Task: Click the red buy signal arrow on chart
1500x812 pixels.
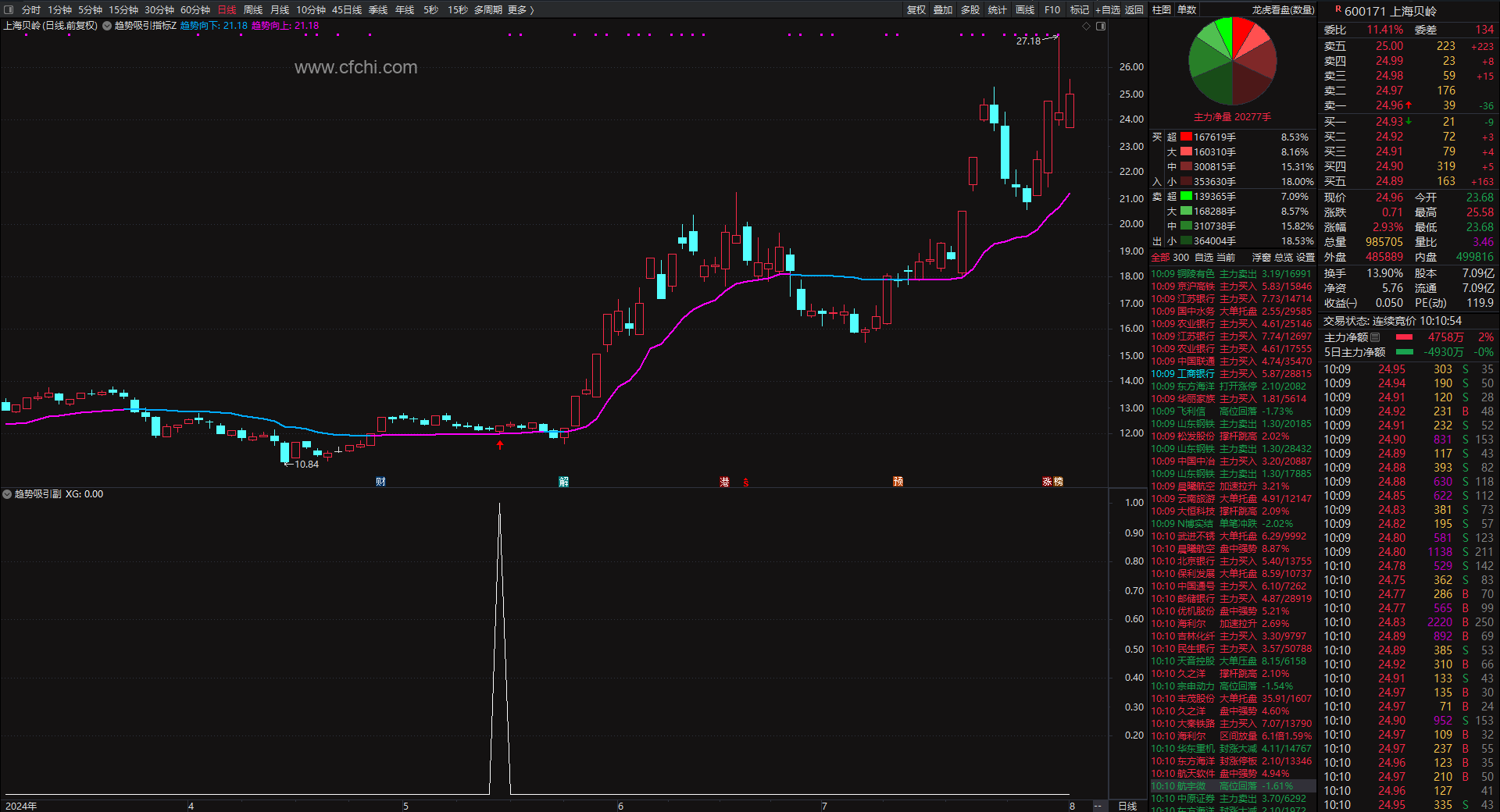Action: 500,445
